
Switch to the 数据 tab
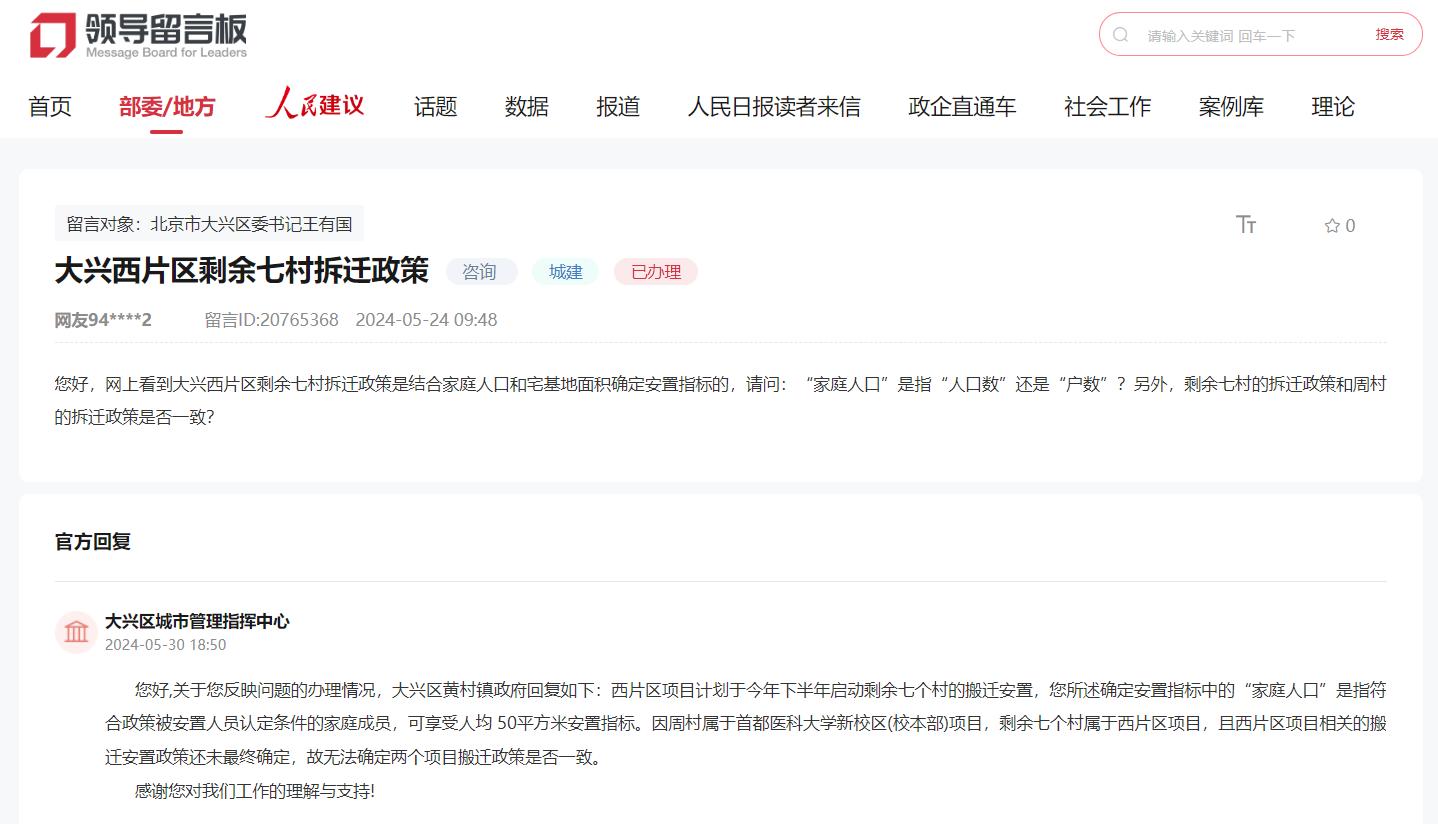point(527,107)
